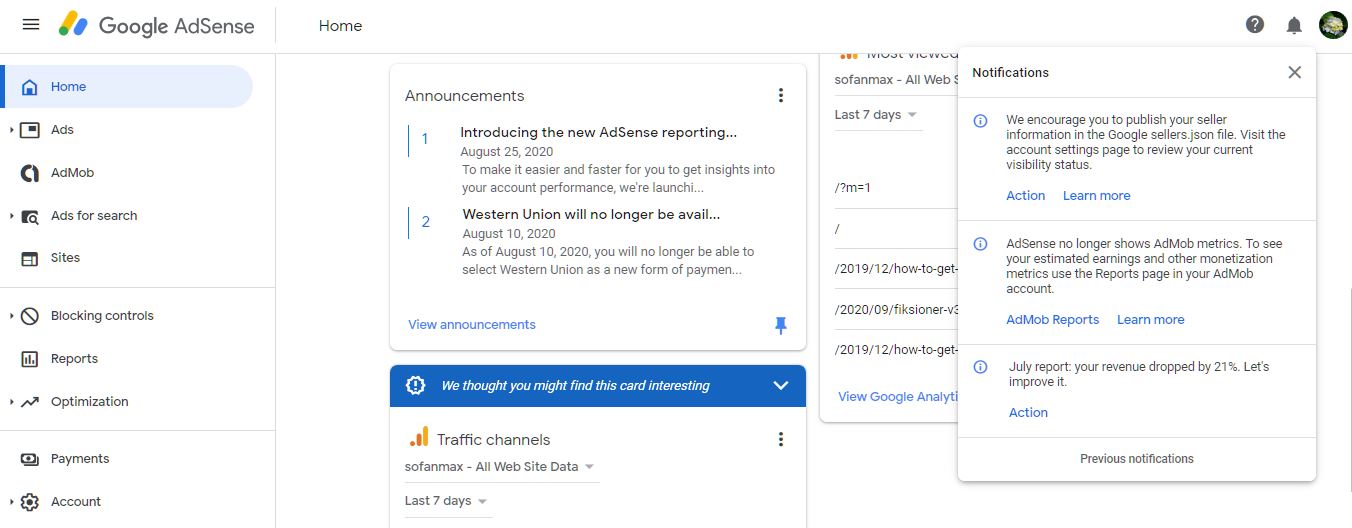Open Most viewed Last 7 days dropdown
Screen dimensions: 1352x528
[x=878, y=115]
